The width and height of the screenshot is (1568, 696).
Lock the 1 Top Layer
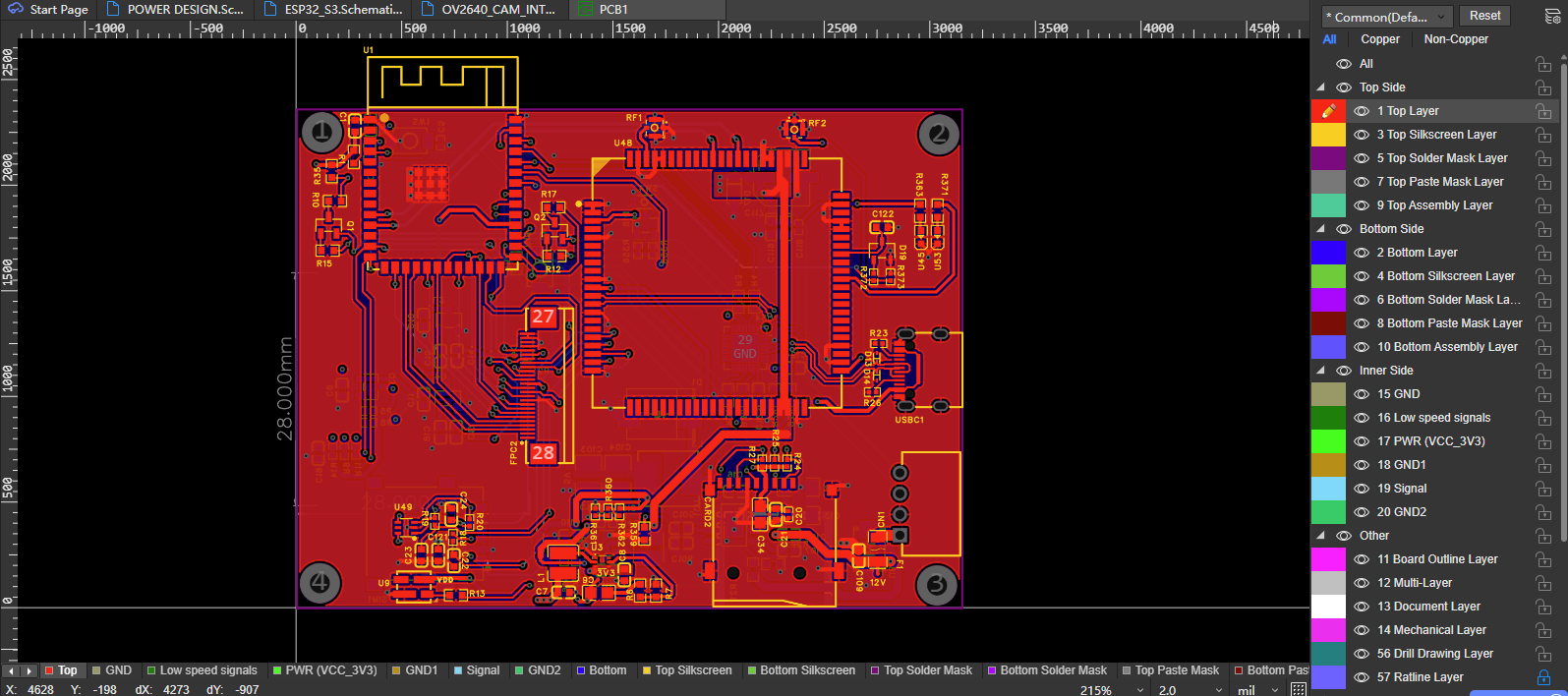coord(1543,111)
